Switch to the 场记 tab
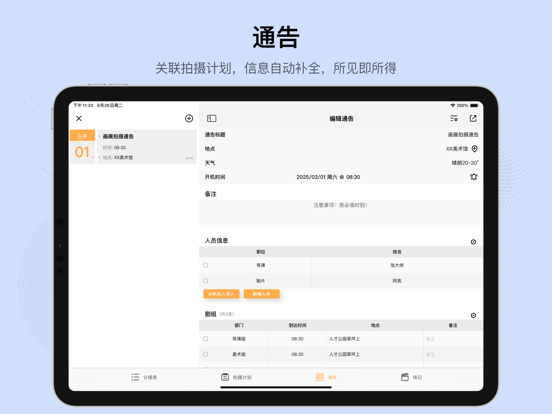The width and height of the screenshot is (552, 414). [x=412, y=377]
